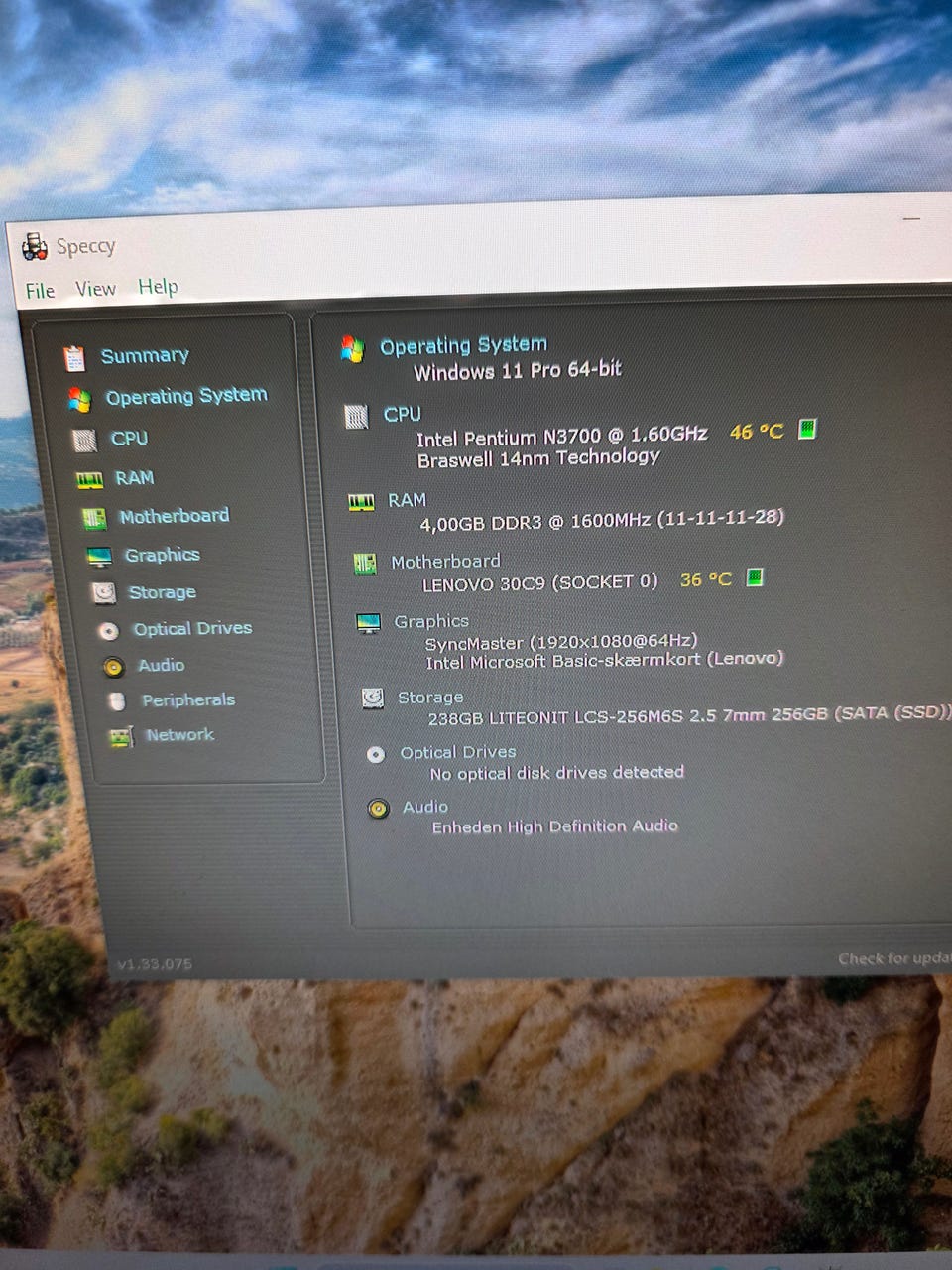Image resolution: width=952 pixels, height=1270 pixels.
Task: Click the 238GB LITEONIT LCS-256M6S storage text
Action: [x=689, y=715]
